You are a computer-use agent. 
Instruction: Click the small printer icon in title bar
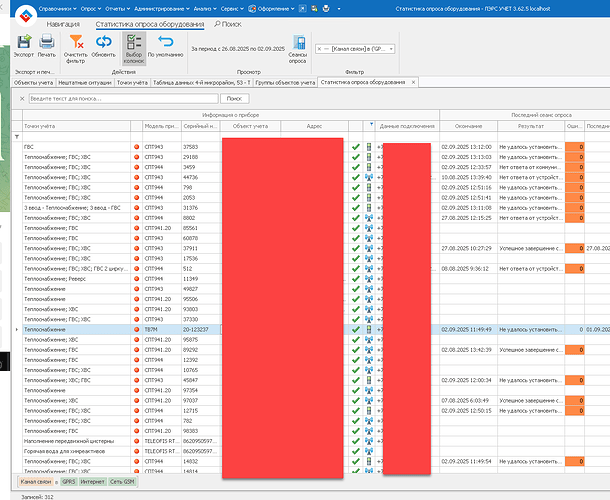pos(326,9)
